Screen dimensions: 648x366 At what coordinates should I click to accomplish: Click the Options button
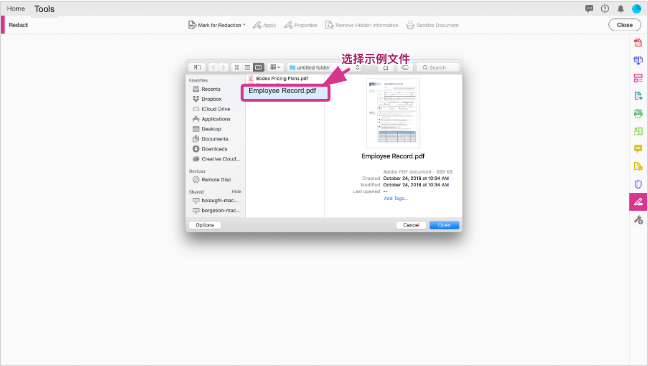205,225
